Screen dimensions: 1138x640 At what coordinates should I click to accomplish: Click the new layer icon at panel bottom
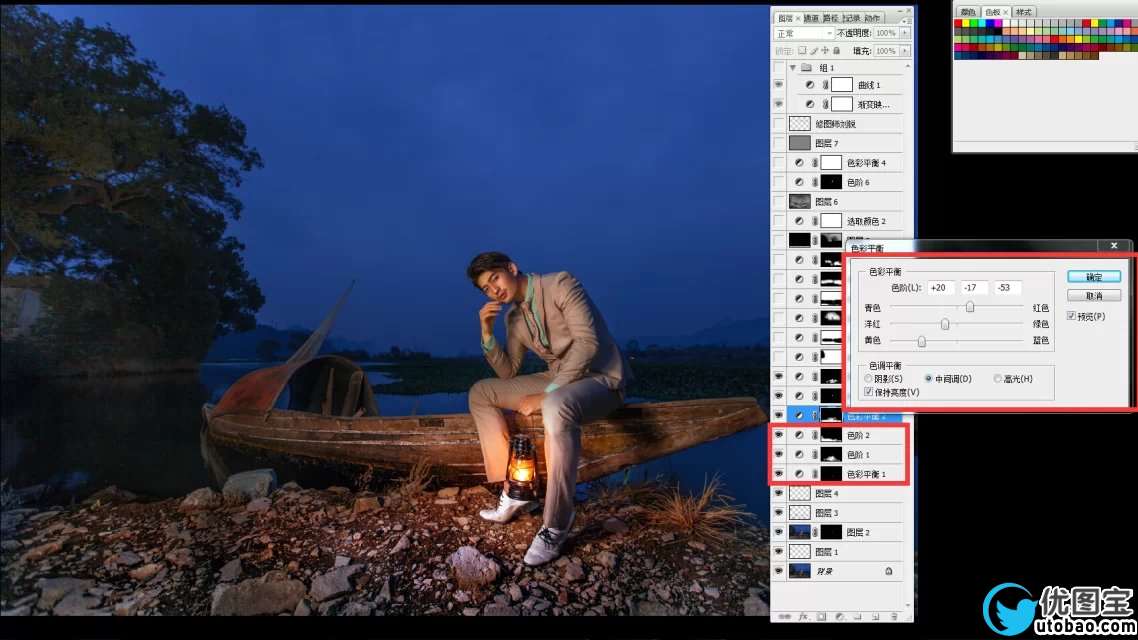875,617
